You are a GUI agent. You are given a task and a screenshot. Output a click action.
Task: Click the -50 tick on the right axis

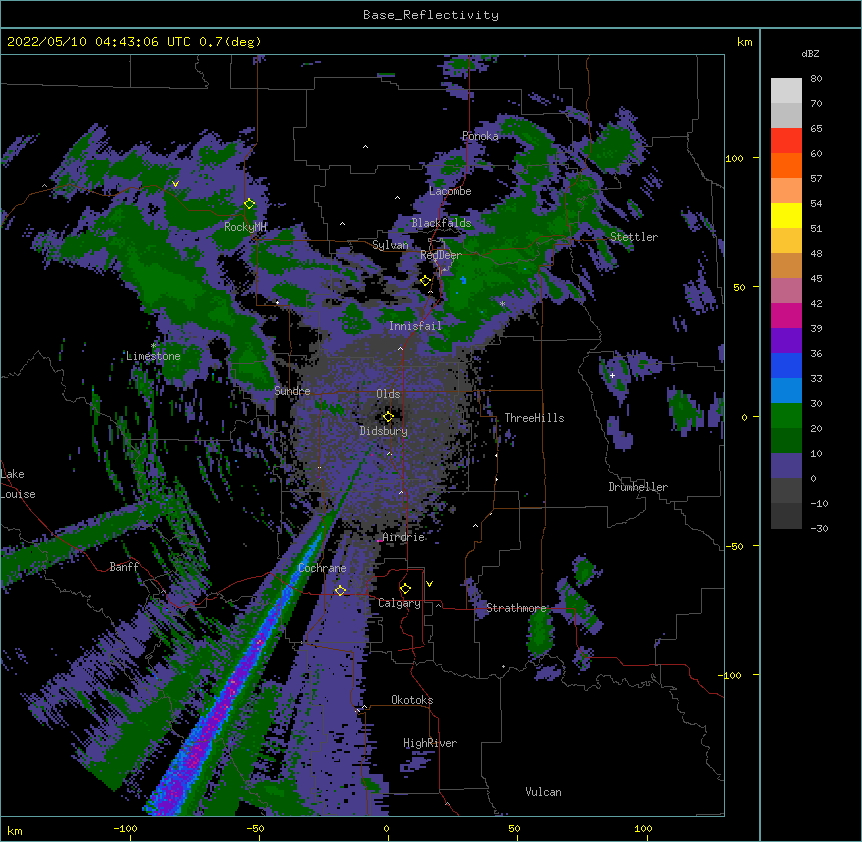tap(734, 546)
